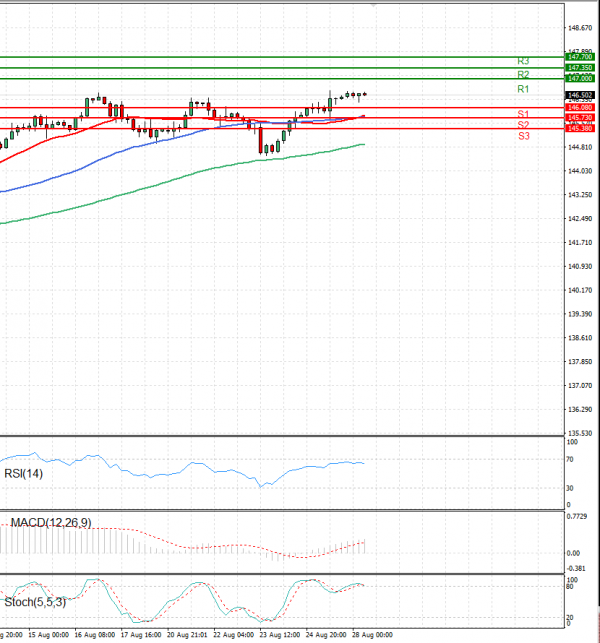The width and height of the screenshot is (600, 643).
Task: Select the 147.000 price tag
Action: click(579, 78)
